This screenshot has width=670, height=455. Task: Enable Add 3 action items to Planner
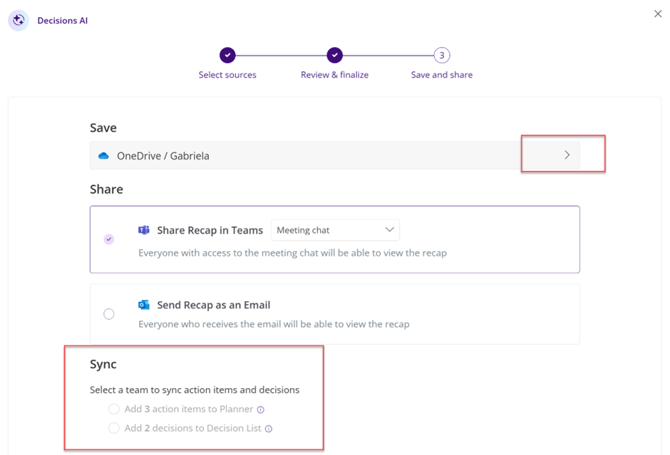tap(114, 409)
